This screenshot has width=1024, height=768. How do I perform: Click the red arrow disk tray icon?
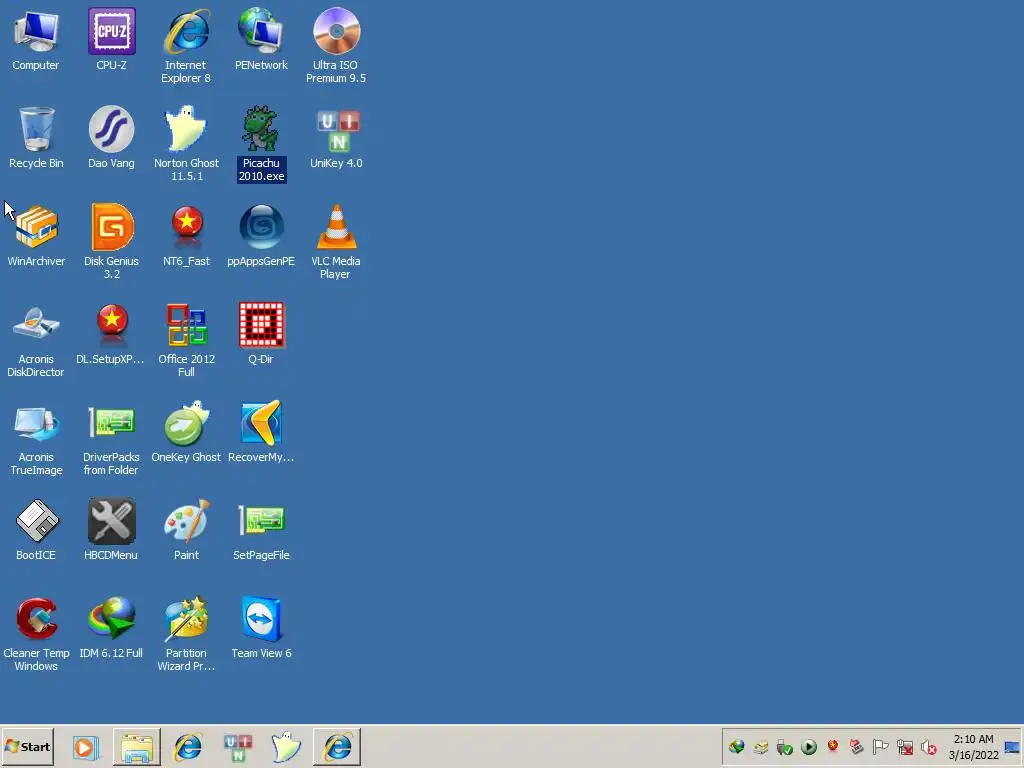click(x=856, y=746)
